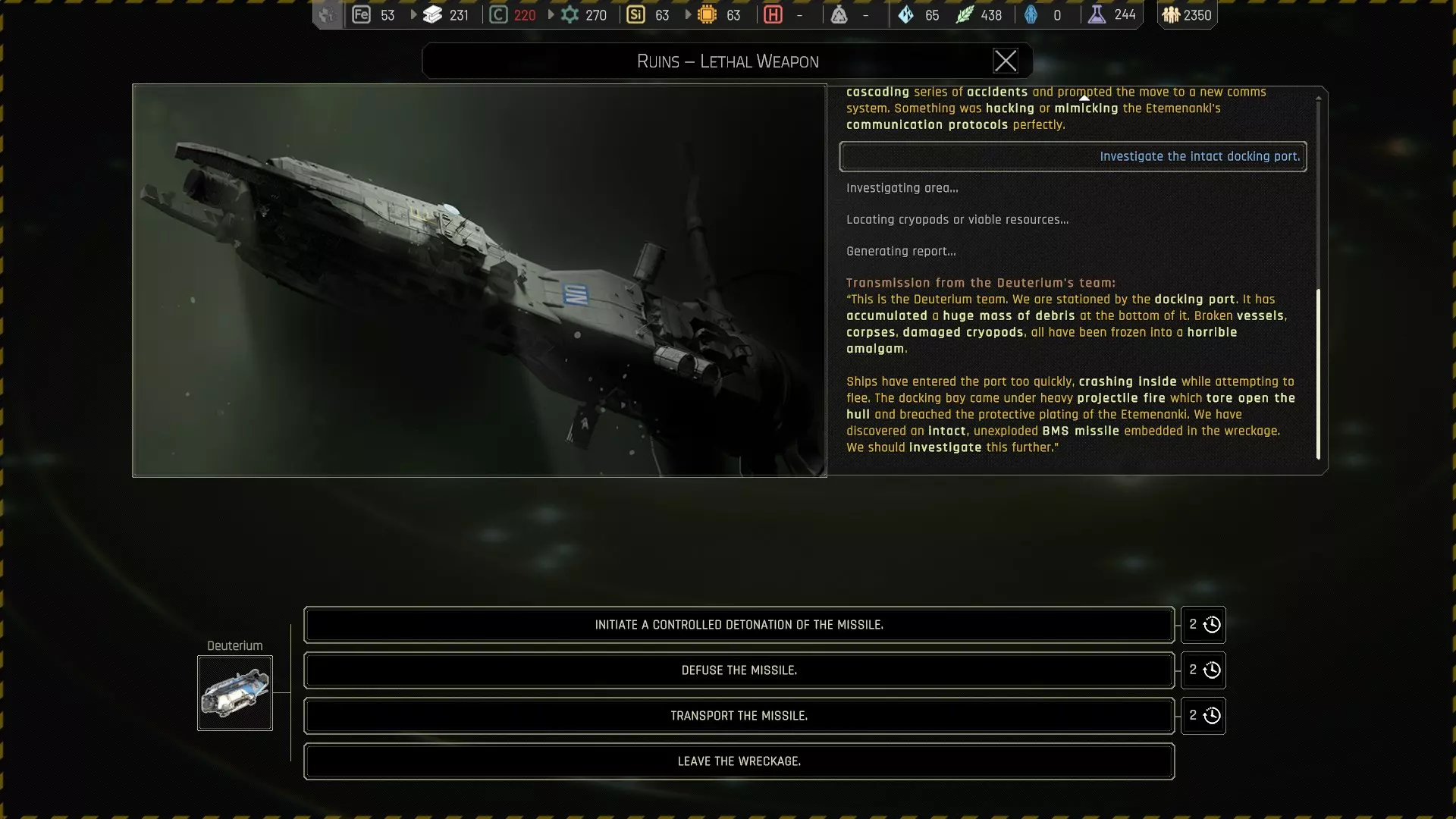Viewport: 1456px width, 819px height.
Task: Click the clock icon beside Transport the missile
Action: click(x=1212, y=716)
